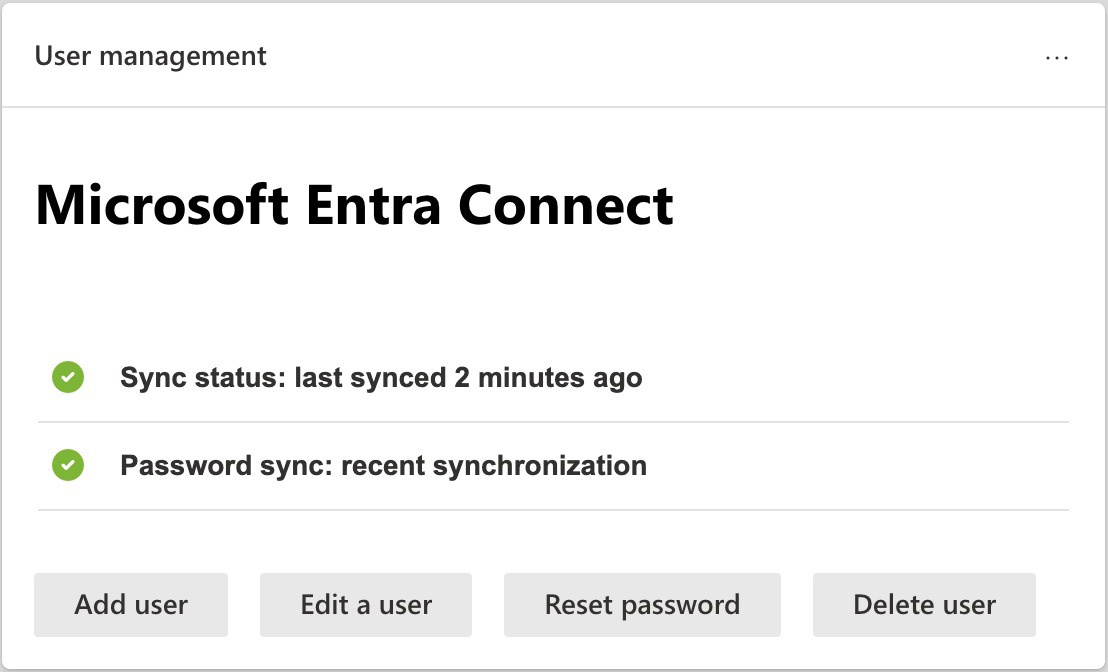This screenshot has height=672, width=1108.
Task: Select the Reset password button
Action: [x=642, y=605]
